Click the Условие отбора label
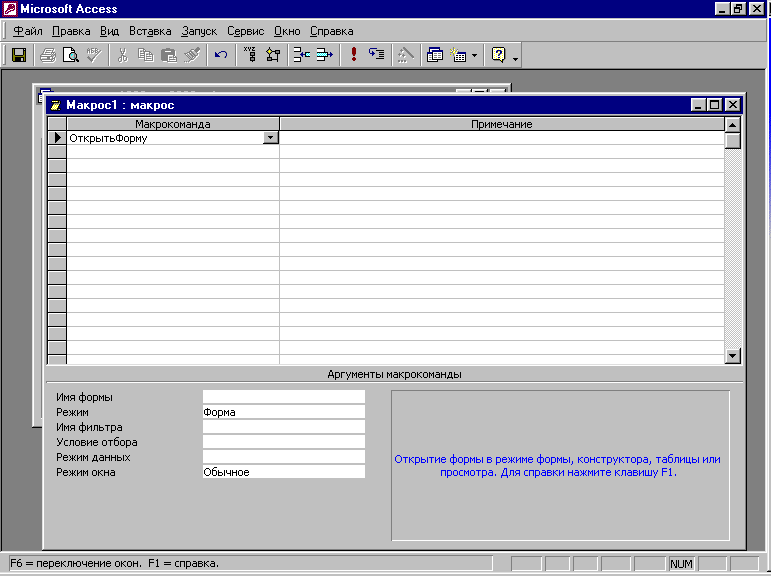The image size is (771, 576). click(x=96, y=442)
